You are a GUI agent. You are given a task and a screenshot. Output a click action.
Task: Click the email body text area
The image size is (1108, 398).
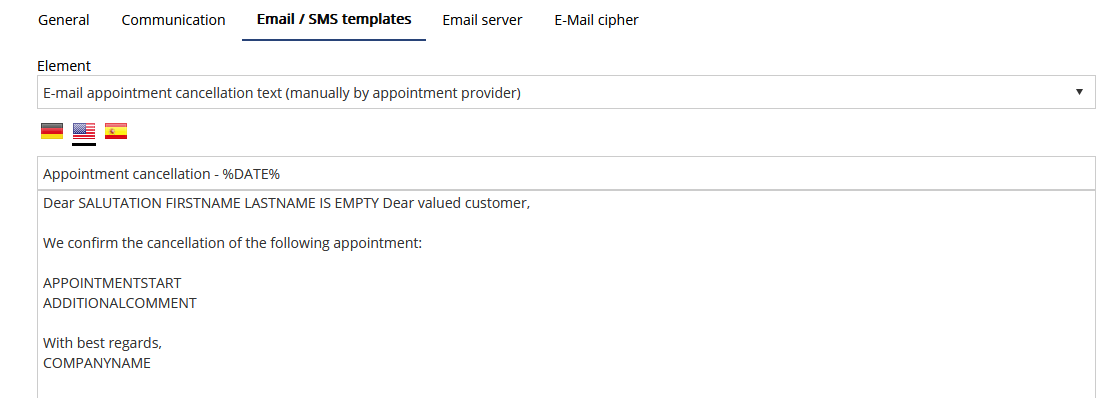(x=566, y=294)
